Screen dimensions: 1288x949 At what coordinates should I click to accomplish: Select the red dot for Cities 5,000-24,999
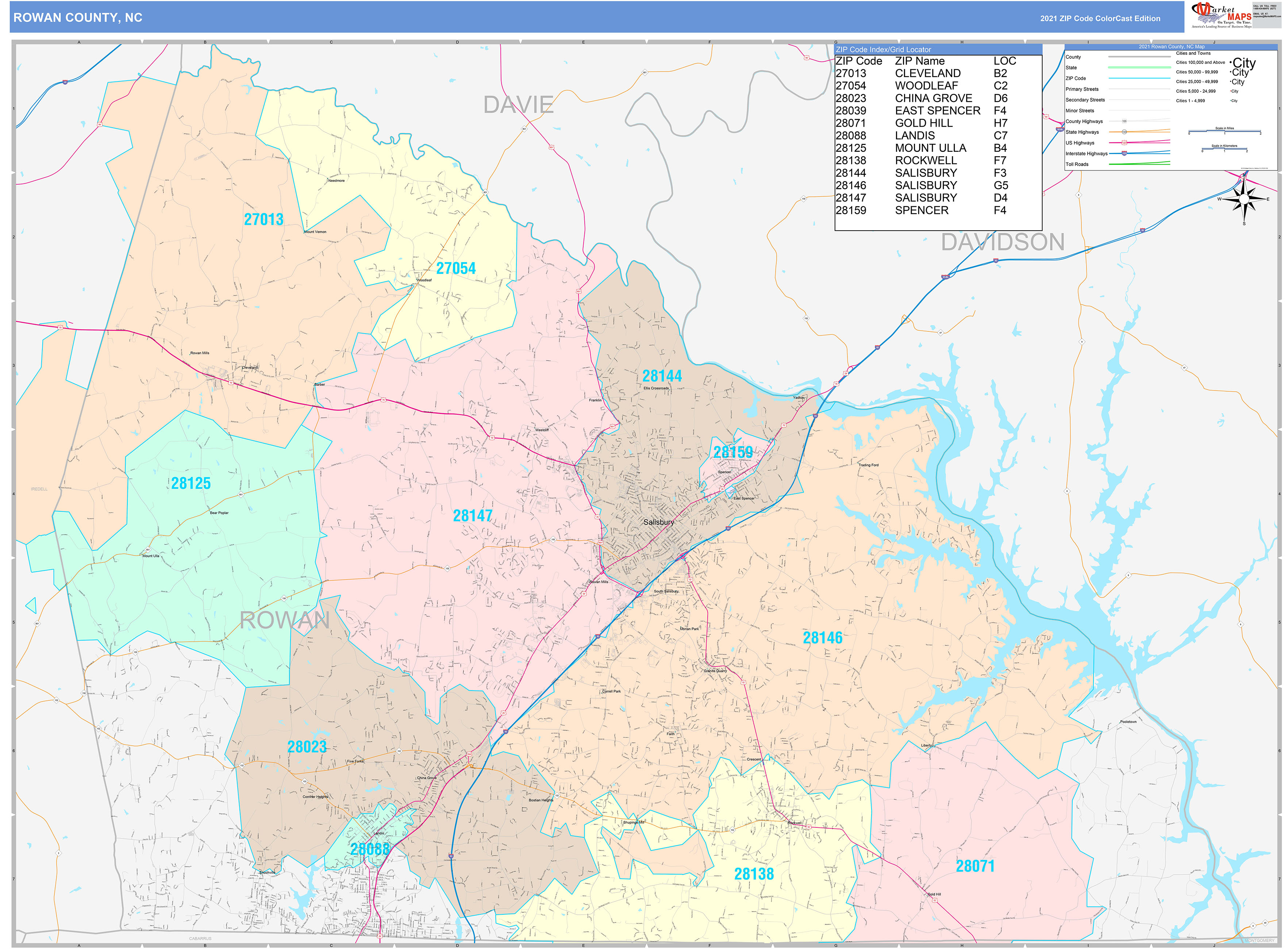pyautogui.click(x=1231, y=91)
